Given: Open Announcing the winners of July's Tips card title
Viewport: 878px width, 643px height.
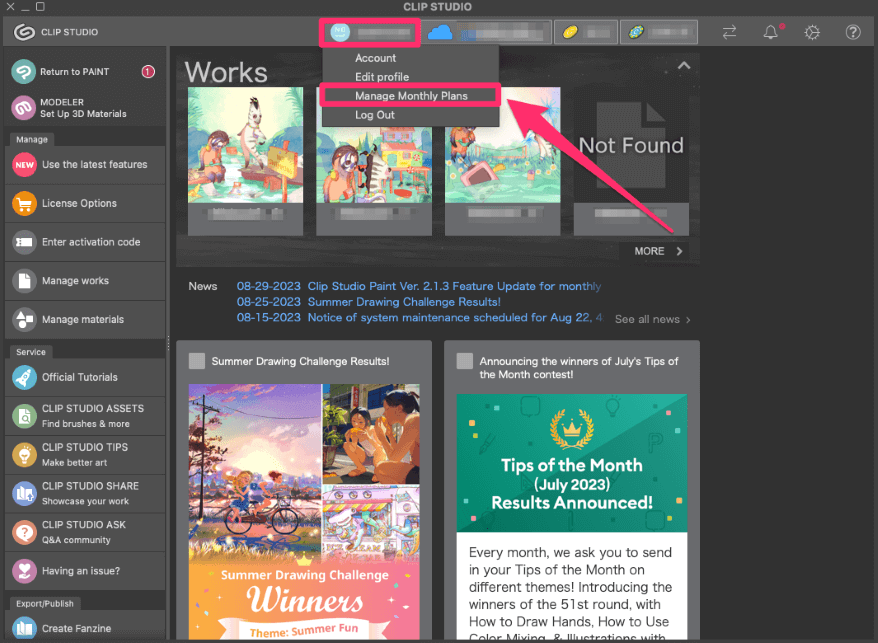Looking at the screenshot, I should (x=578, y=367).
